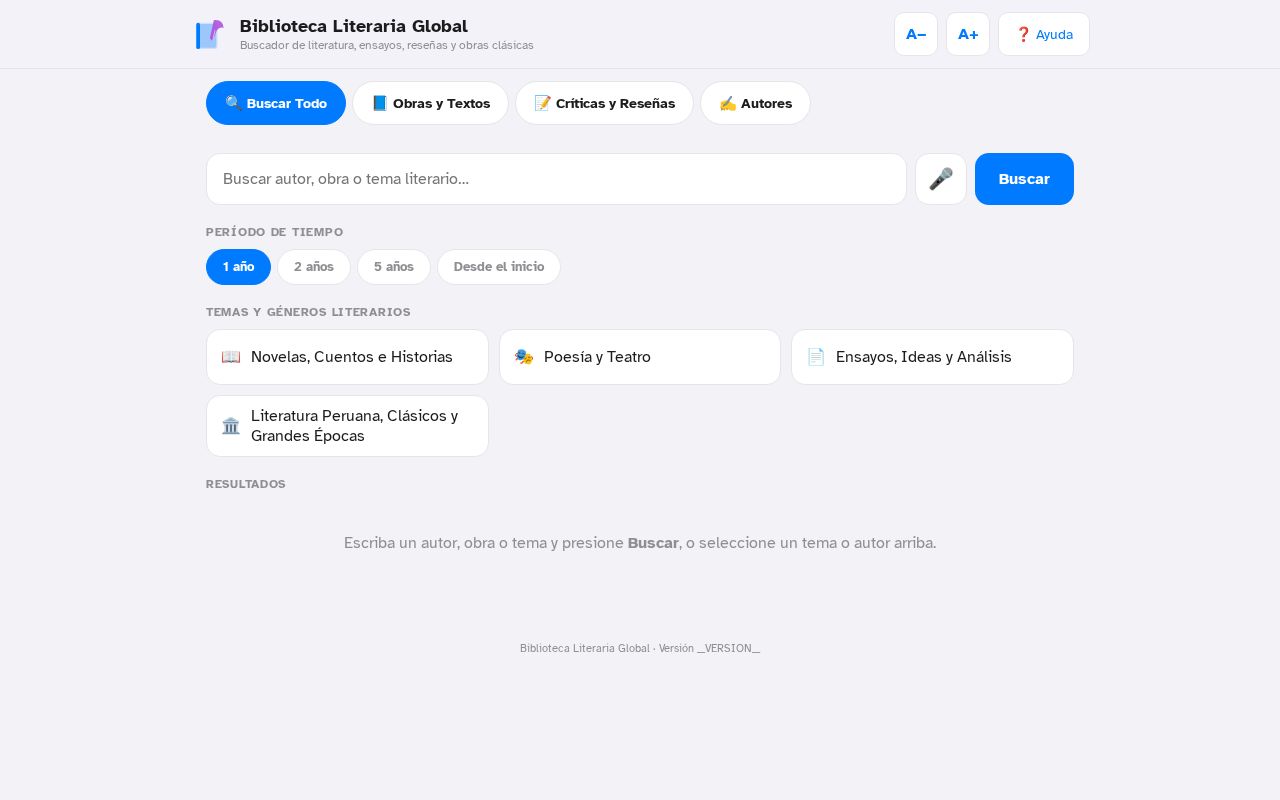This screenshot has width=1280, height=800.
Task: Click the footer version text
Action: (x=640, y=648)
